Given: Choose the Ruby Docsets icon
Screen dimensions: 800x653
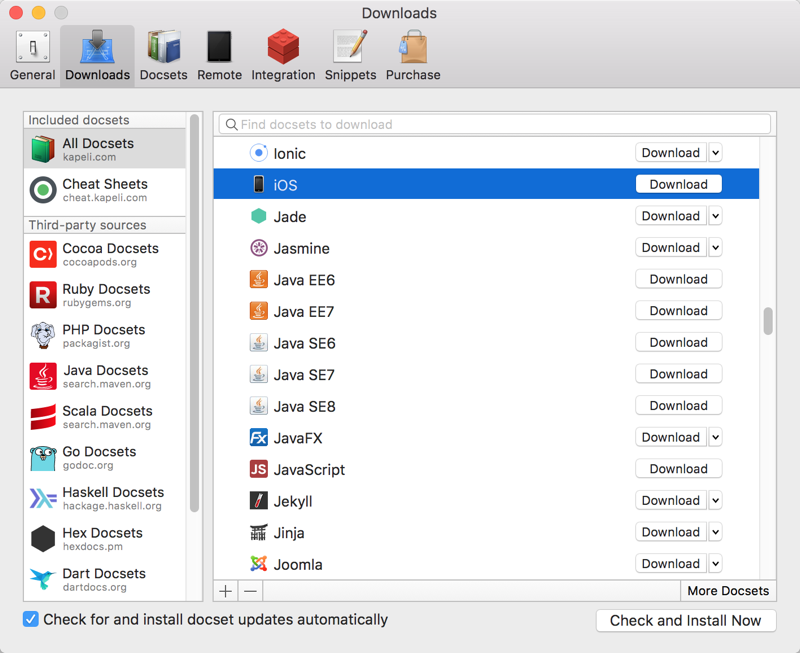Looking at the screenshot, I should [43, 295].
